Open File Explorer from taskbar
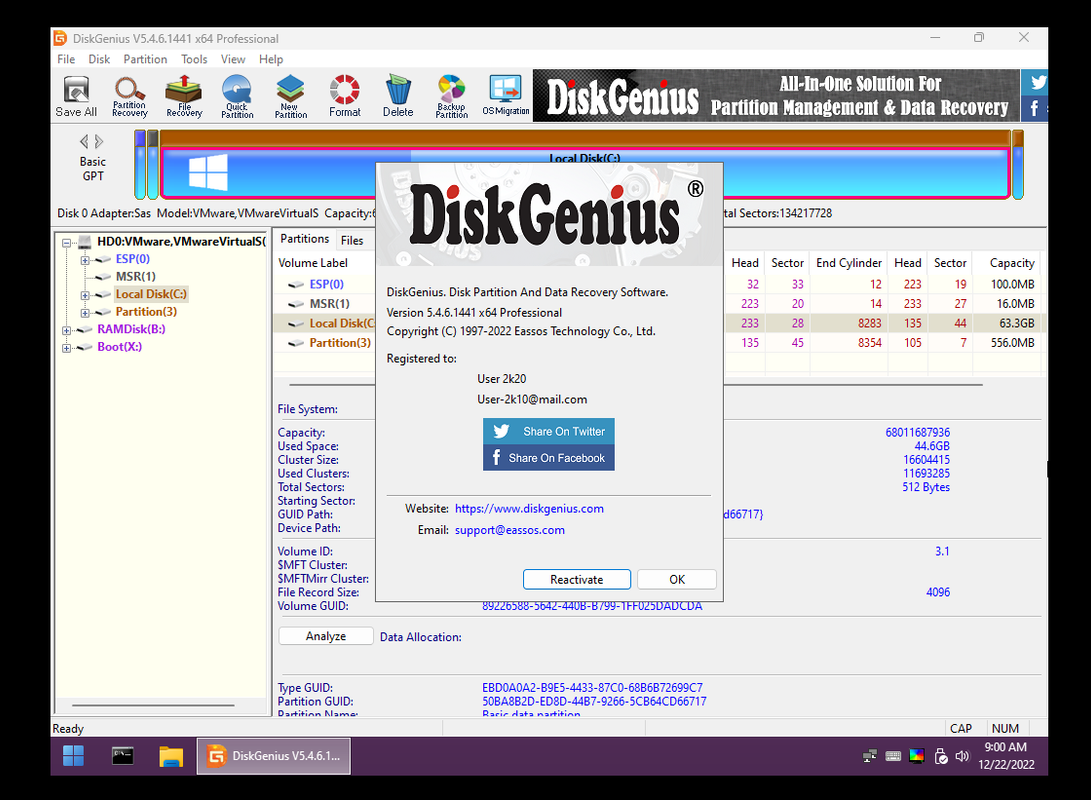1091x800 pixels. click(171, 755)
